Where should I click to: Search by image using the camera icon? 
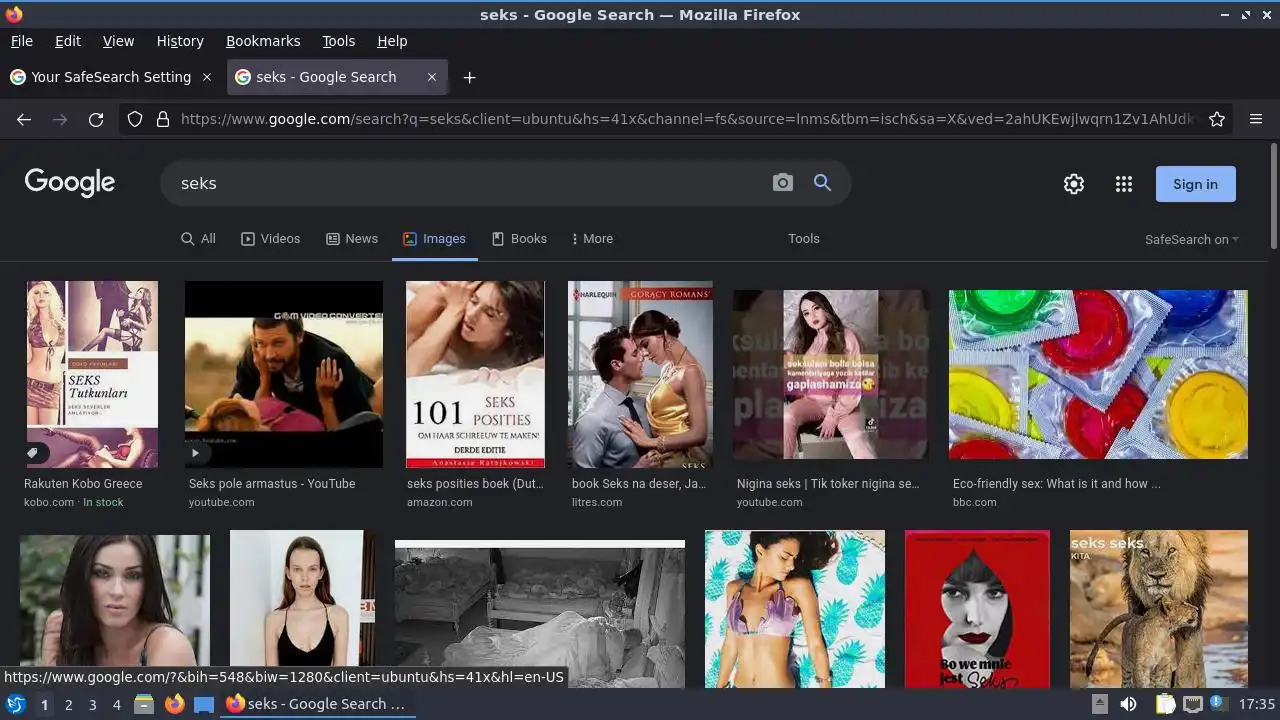point(783,183)
